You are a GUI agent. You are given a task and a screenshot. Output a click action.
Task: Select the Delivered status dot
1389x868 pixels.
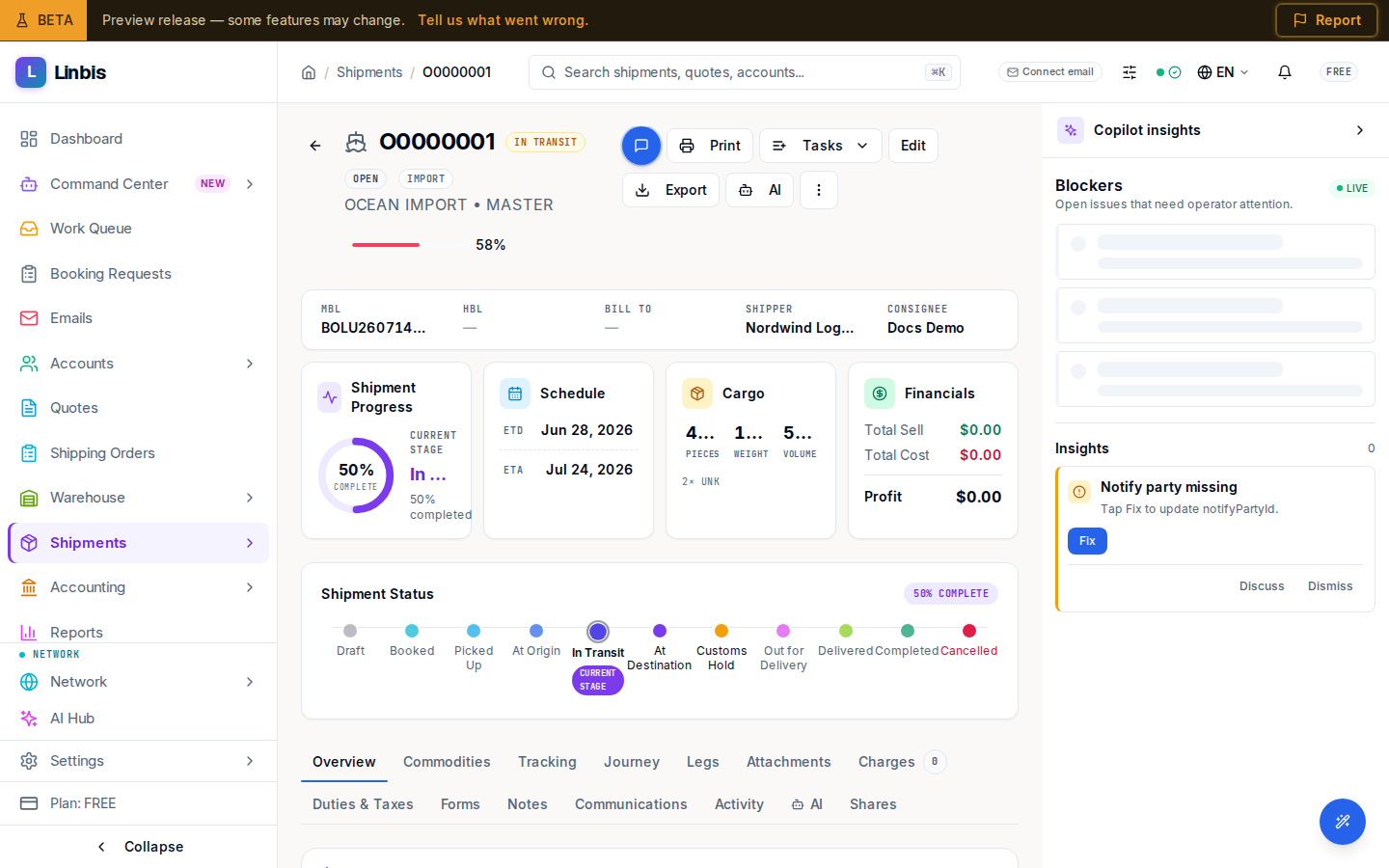coord(846,631)
